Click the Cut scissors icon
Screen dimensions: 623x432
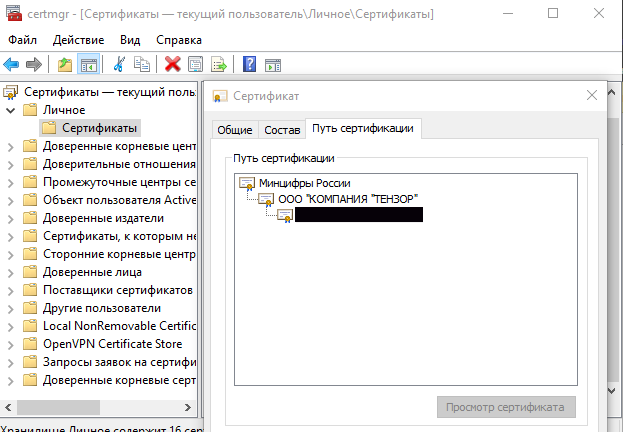[119, 64]
